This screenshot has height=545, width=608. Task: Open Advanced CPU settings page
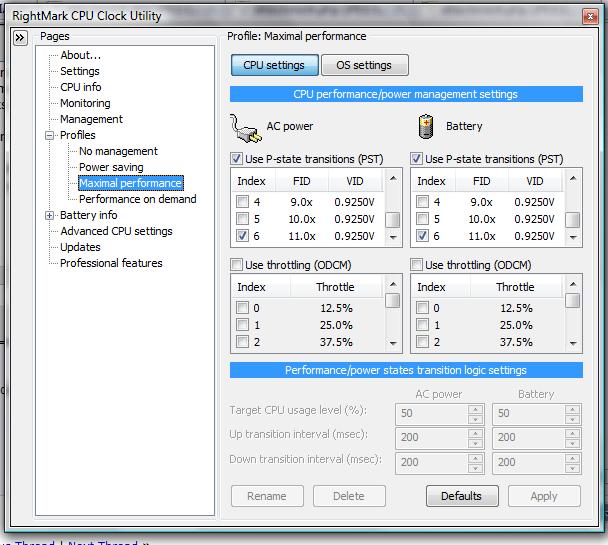click(116, 231)
